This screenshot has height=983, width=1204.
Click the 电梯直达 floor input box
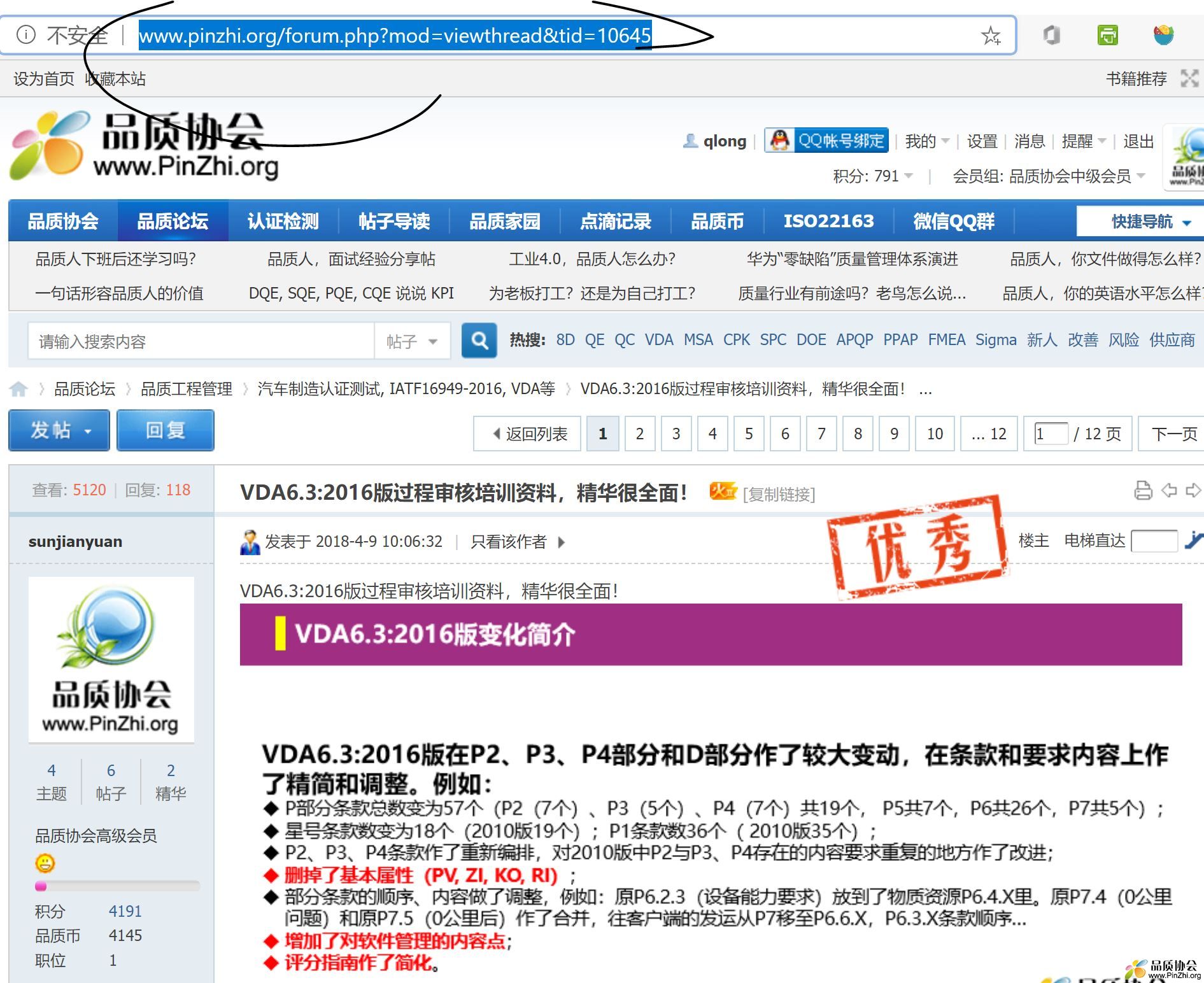tap(1154, 541)
